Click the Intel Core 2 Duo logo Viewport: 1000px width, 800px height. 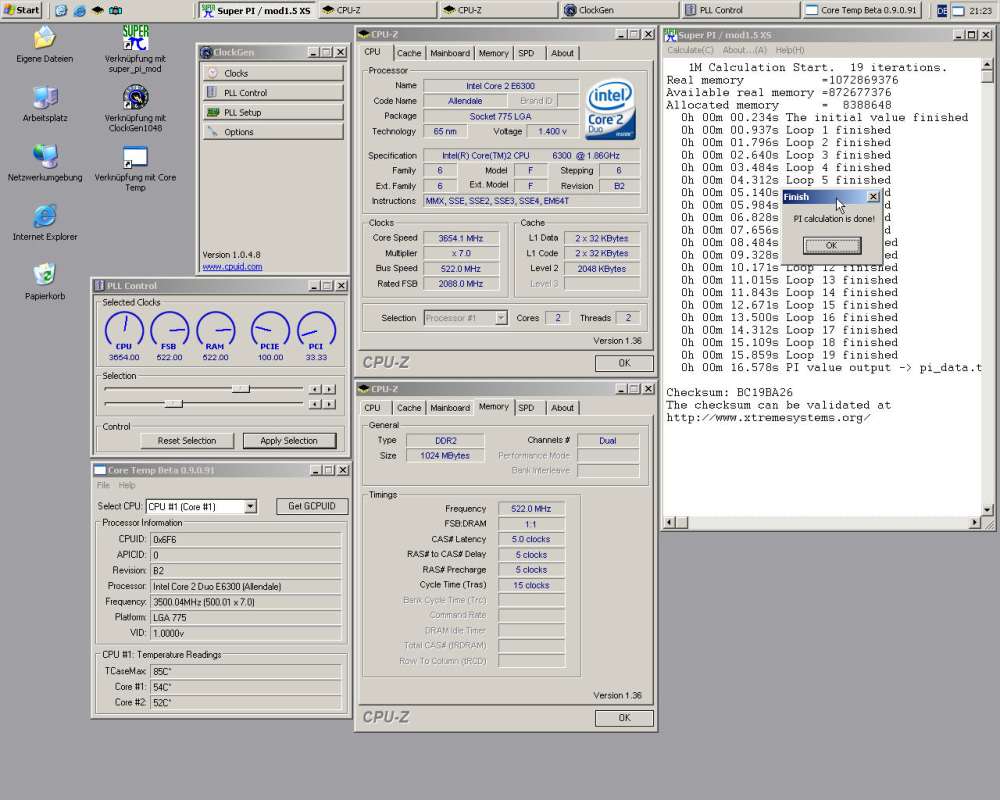tap(610, 108)
